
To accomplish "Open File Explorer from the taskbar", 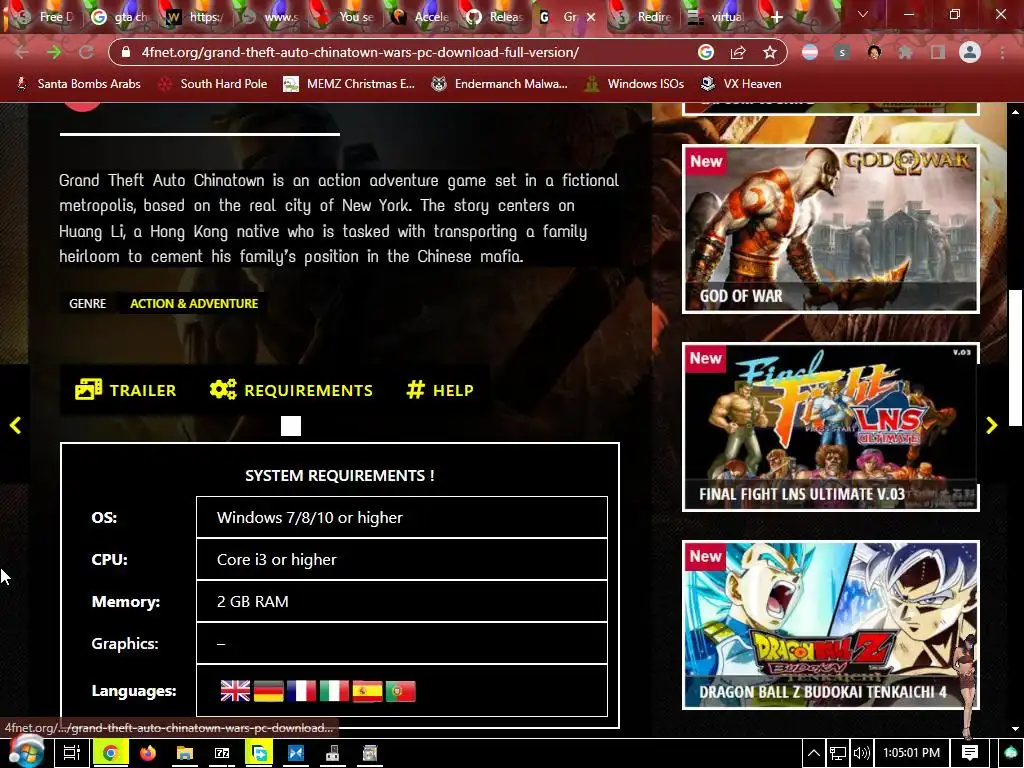I will (185, 753).
